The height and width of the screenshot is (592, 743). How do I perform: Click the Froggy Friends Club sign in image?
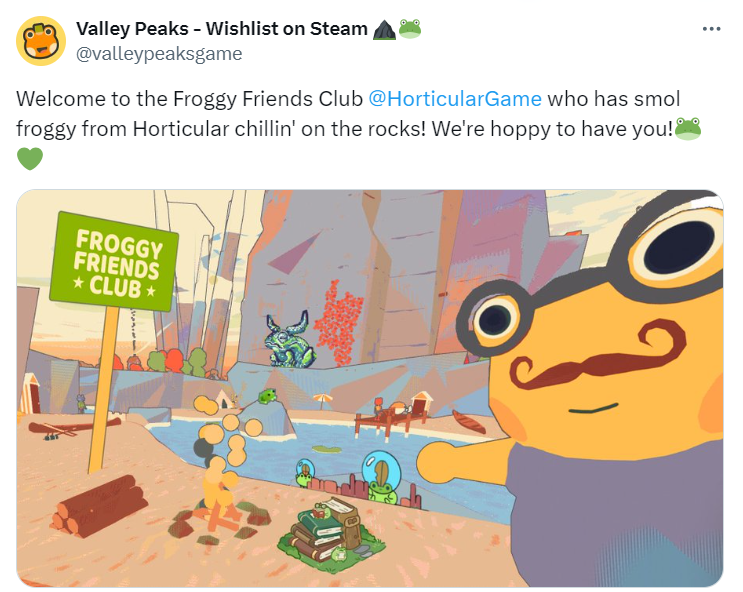[114, 261]
